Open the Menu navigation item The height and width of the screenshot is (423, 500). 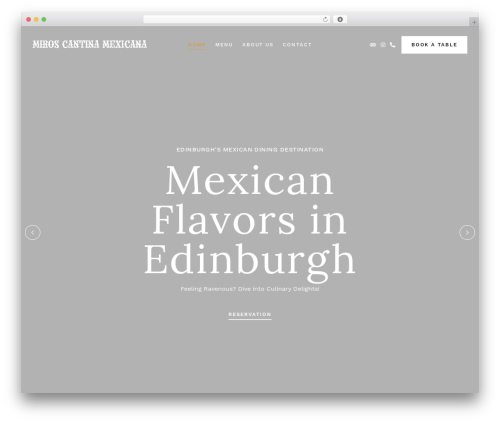[x=224, y=45]
